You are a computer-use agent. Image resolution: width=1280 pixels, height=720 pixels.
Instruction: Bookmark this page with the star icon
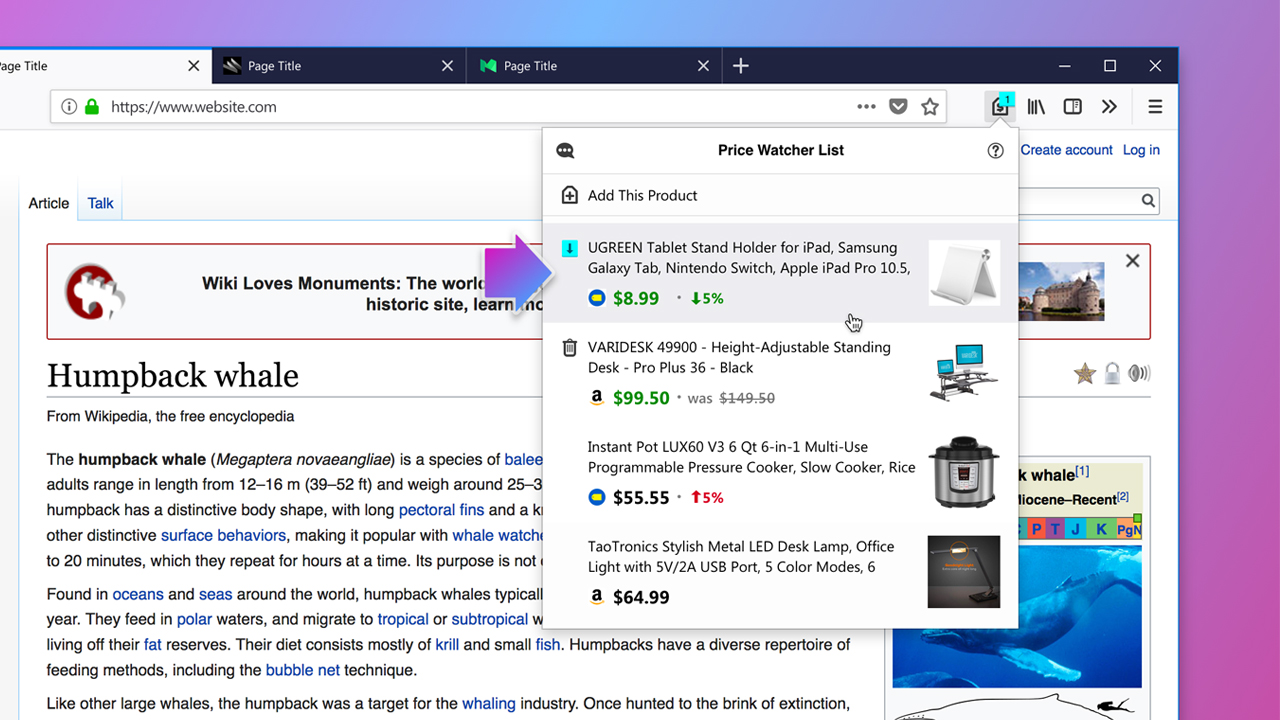click(930, 106)
